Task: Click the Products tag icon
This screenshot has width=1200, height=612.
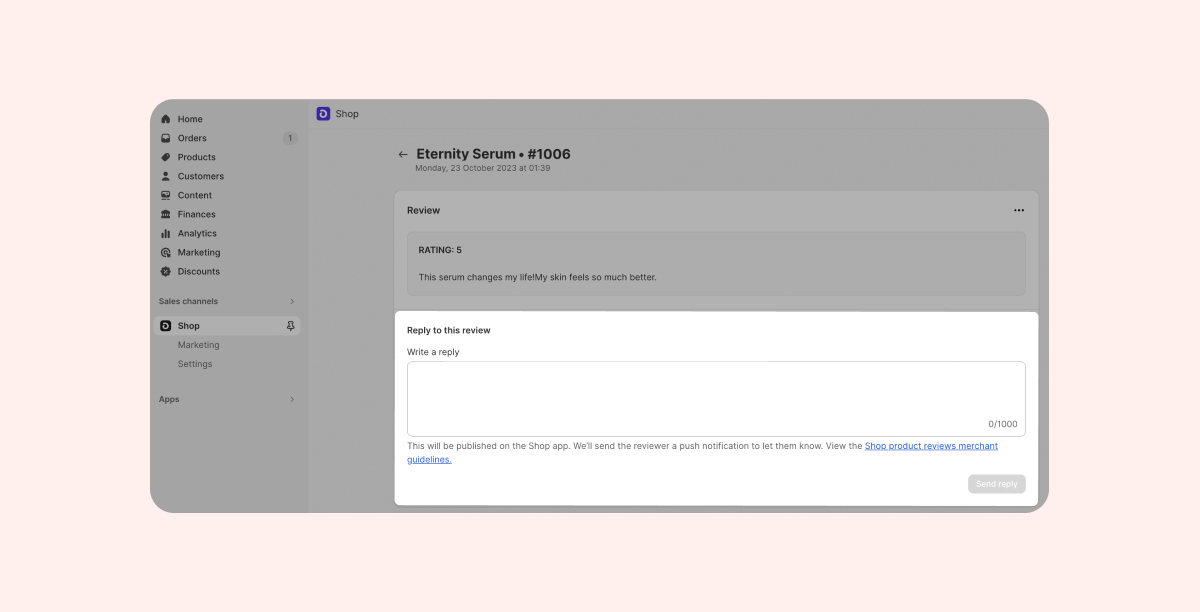Action: point(166,157)
